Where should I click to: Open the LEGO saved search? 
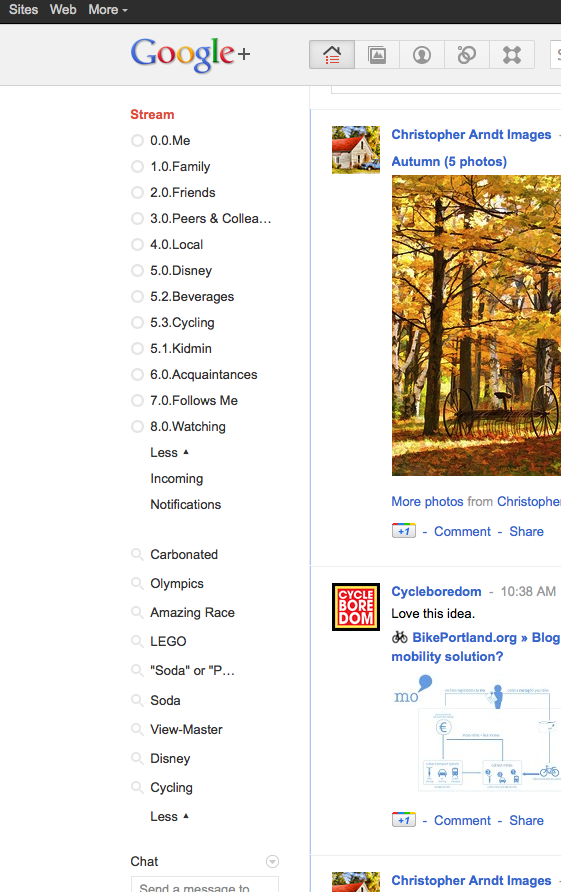click(168, 641)
